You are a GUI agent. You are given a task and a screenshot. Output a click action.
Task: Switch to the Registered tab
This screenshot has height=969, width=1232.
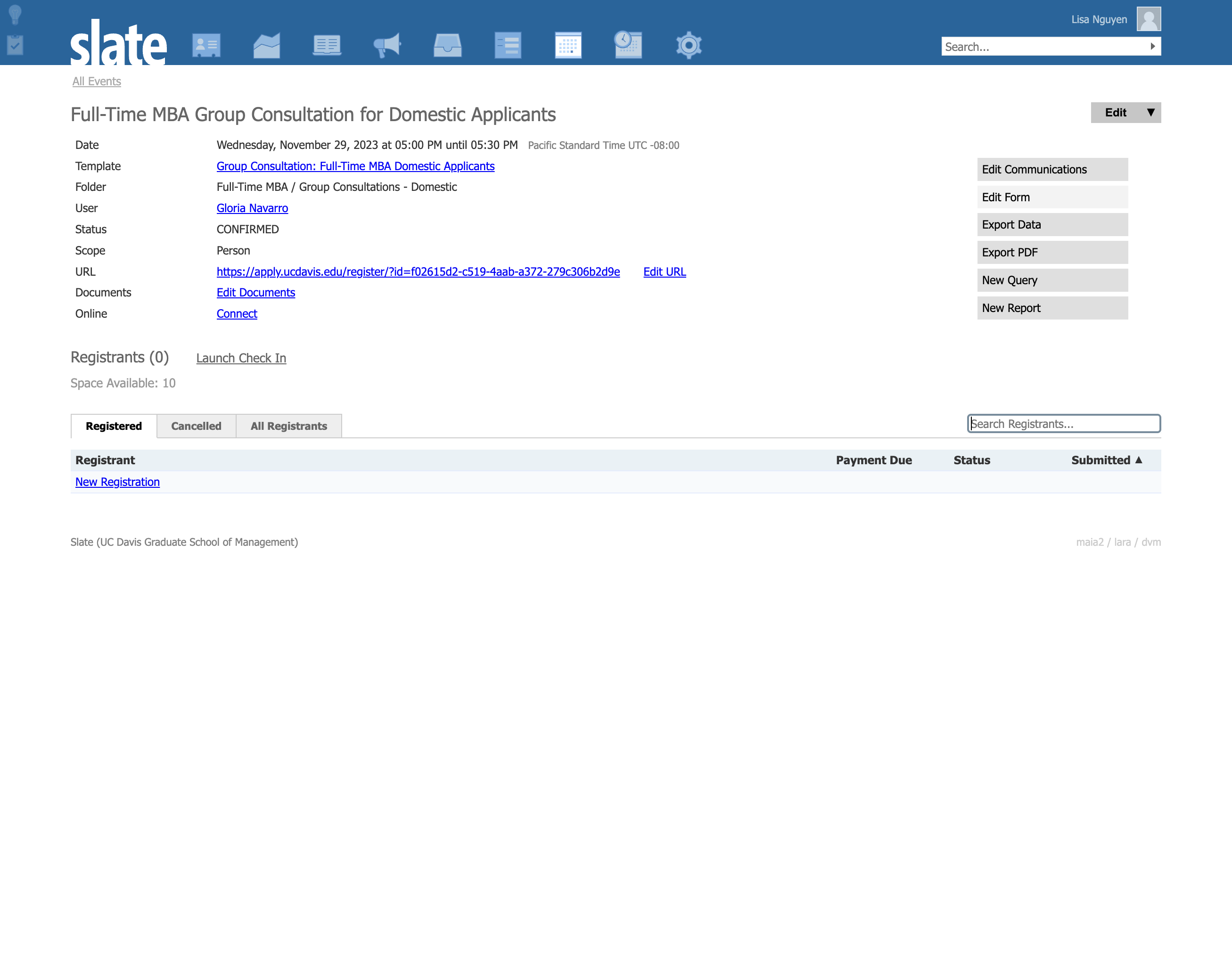click(114, 426)
